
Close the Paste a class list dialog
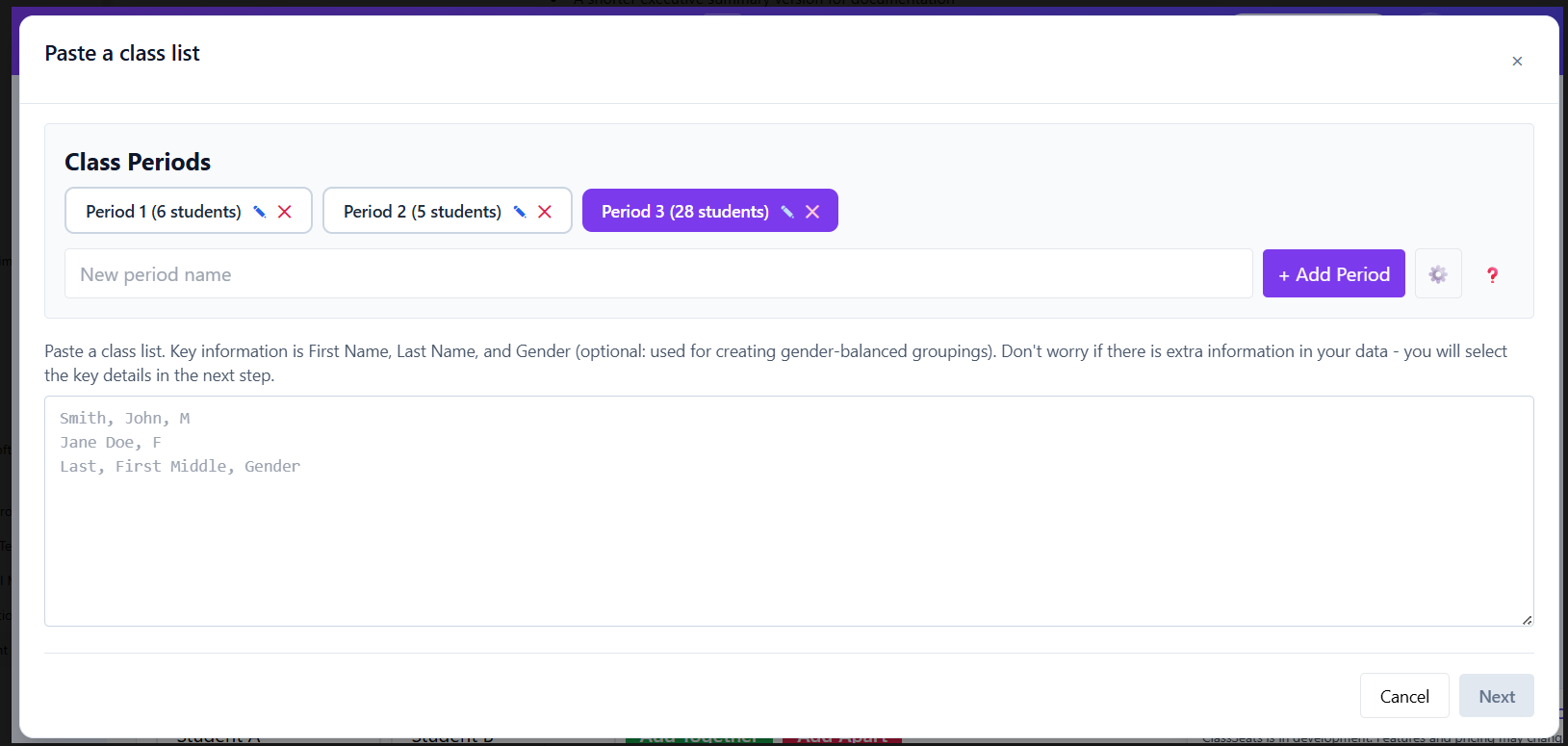coord(1517,62)
